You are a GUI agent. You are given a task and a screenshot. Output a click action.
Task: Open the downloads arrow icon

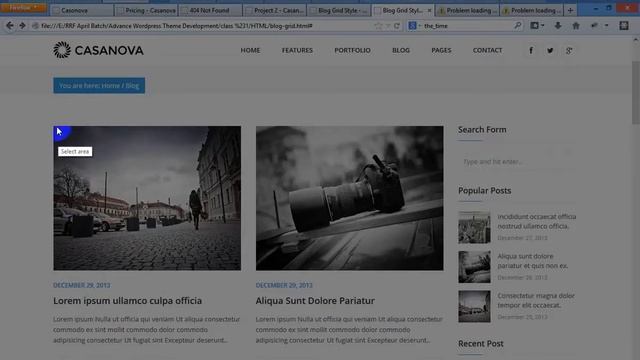558,26
